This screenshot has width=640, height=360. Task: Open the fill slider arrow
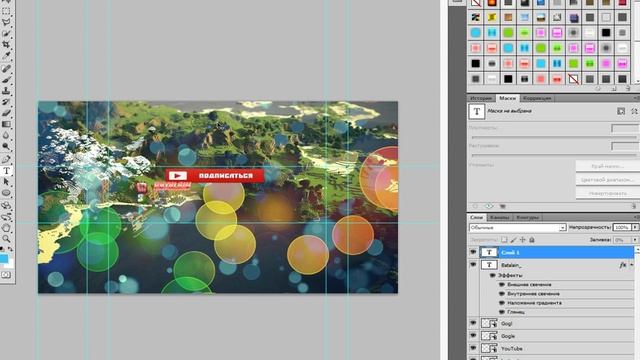pos(636,240)
